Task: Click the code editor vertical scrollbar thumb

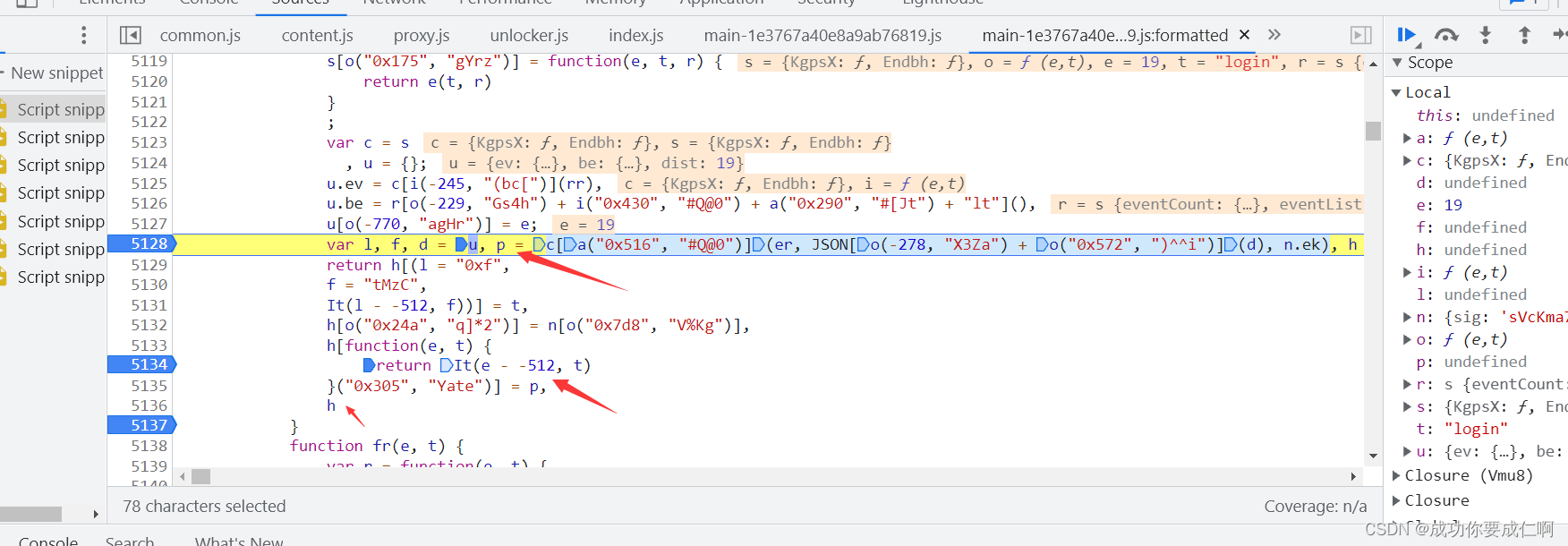Action: [1373, 131]
